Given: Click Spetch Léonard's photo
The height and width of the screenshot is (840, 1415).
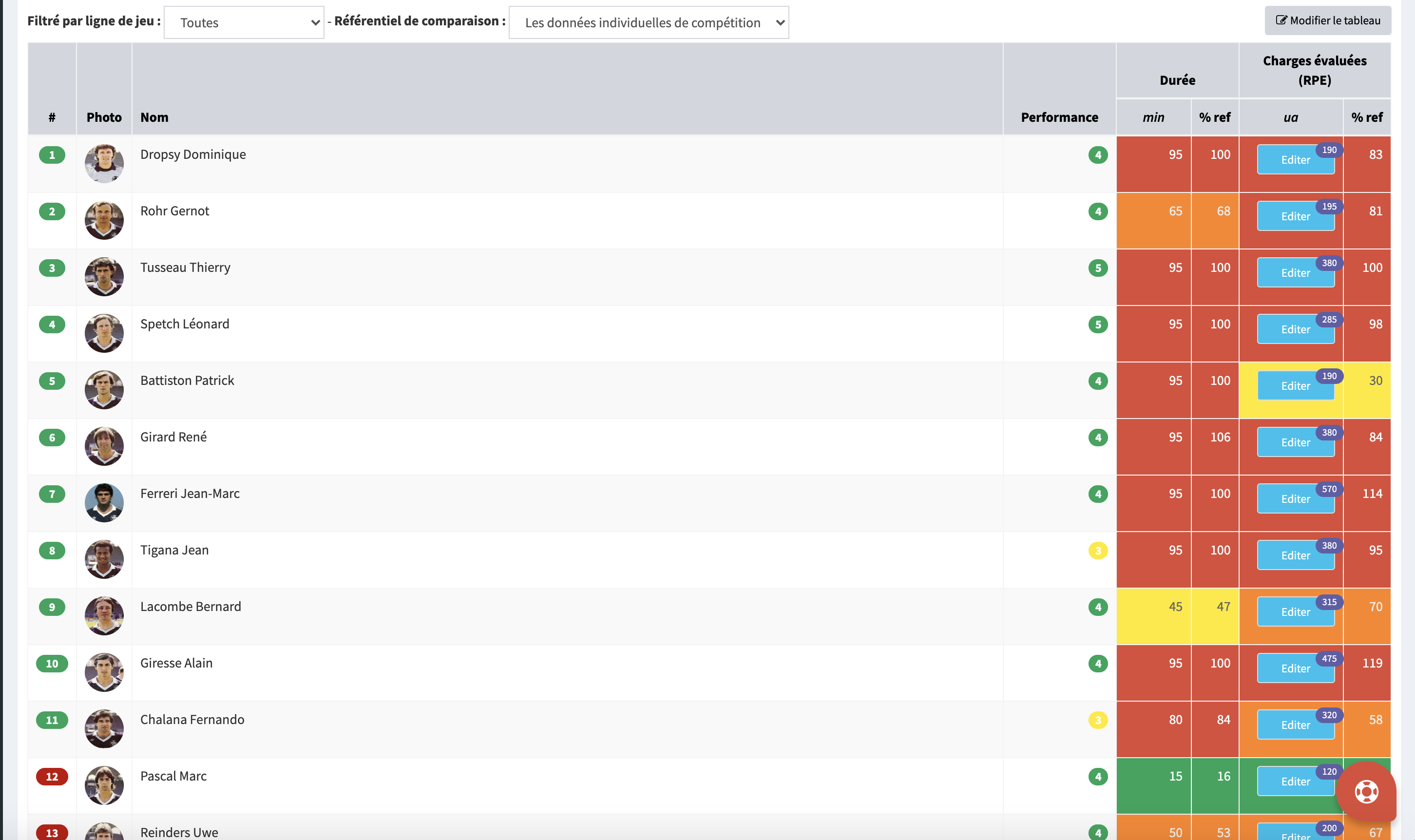Looking at the screenshot, I should (x=104, y=333).
